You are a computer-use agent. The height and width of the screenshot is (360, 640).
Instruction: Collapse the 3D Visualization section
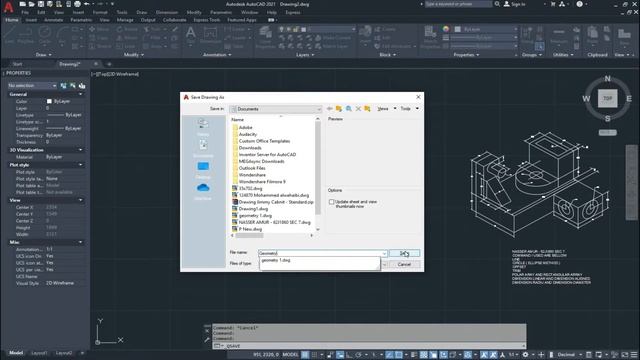point(80,150)
